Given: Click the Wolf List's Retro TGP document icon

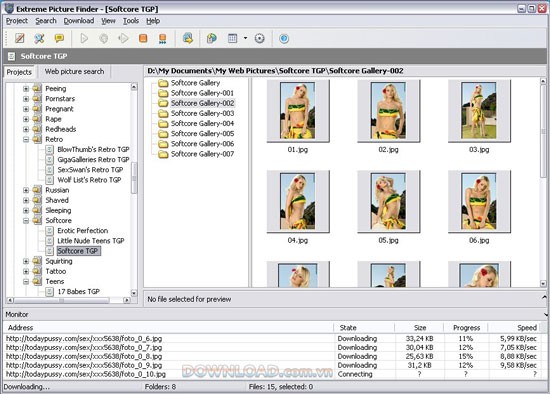Looking at the screenshot, I should (x=49, y=180).
